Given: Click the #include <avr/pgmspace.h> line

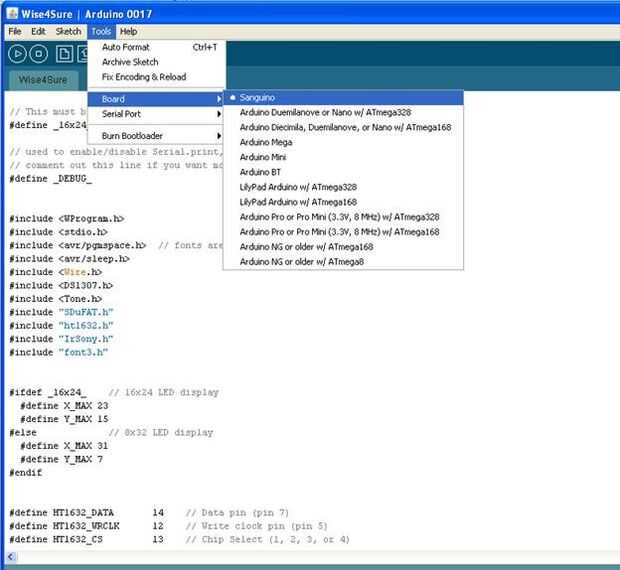Looking at the screenshot, I should coord(116,245).
